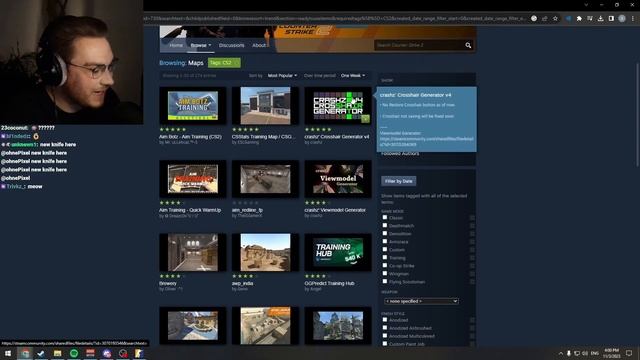Open the Aim Botz Training thumbnail
The width and height of the screenshot is (640, 360).
(x=193, y=106)
